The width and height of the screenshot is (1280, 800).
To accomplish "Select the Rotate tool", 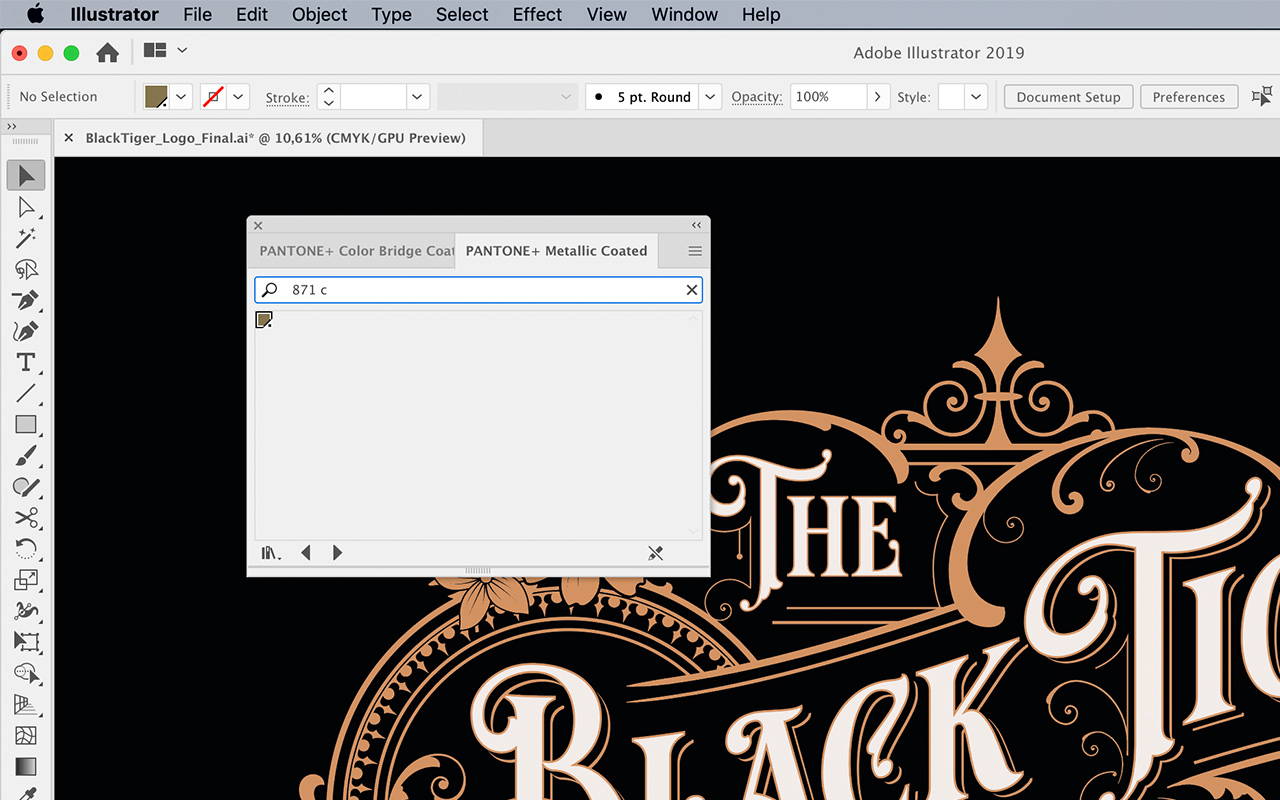I will tap(26, 549).
